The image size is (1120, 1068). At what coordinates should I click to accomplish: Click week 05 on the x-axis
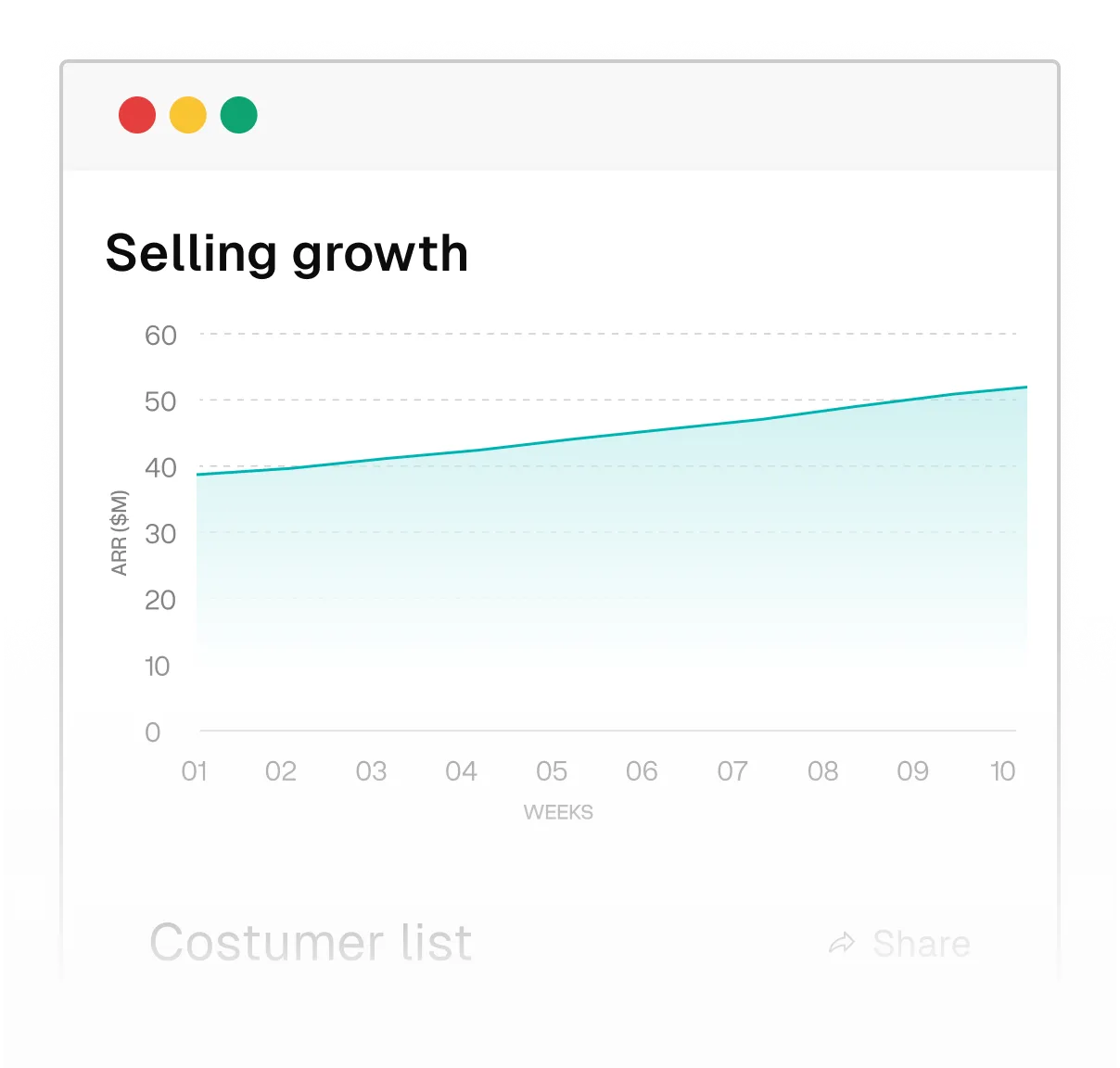point(552,771)
